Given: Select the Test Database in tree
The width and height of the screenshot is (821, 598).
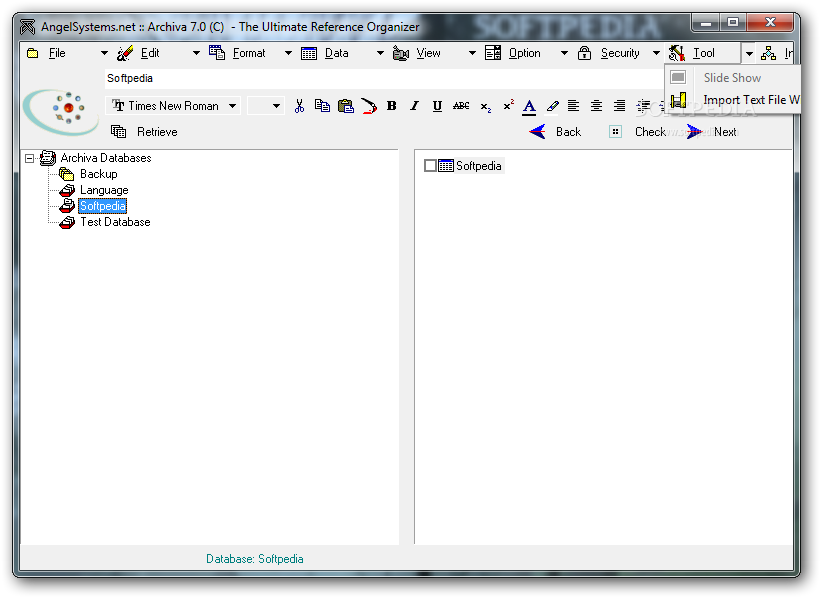Looking at the screenshot, I should pos(115,222).
